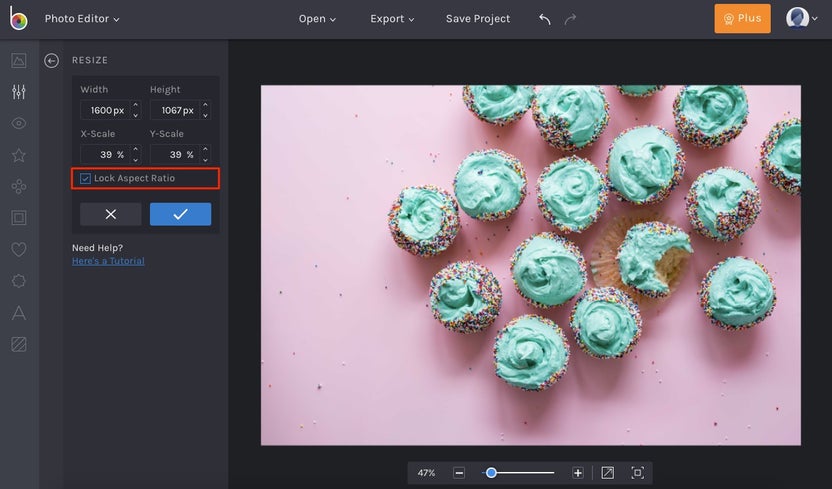
Task: Open the Touch Up eye icon
Action: pyautogui.click(x=19, y=123)
